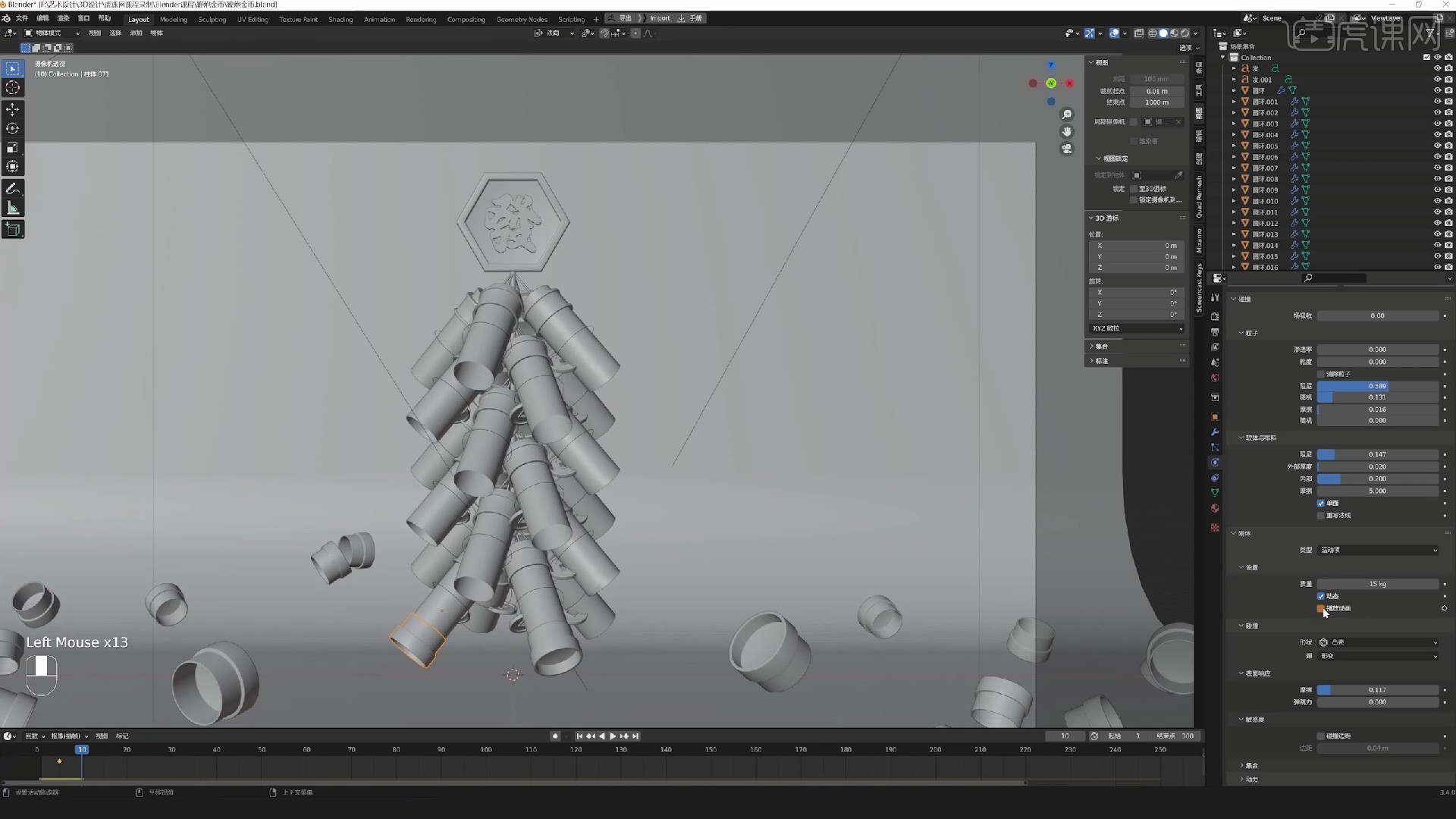This screenshot has height=819, width=1456.
Task: Uncheck the Collection exclude checkbox
Action: tap(1426, 58)
